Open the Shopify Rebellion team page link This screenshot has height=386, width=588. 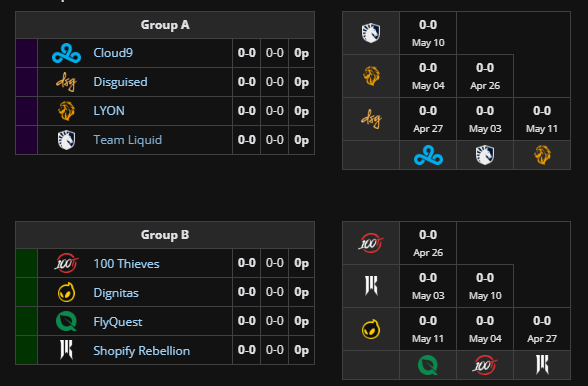pos(141,351)
